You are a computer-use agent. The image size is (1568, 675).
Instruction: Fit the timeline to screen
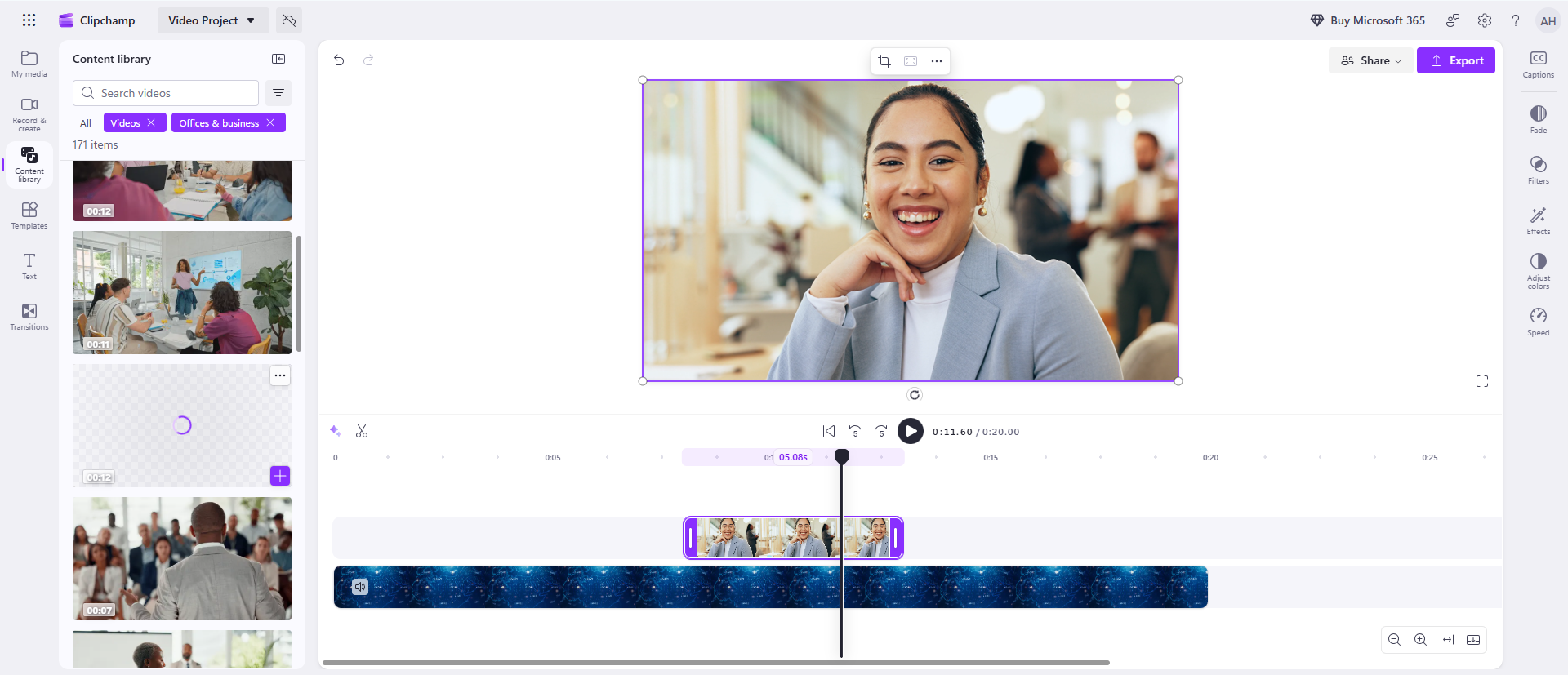tap(1447, 640)
